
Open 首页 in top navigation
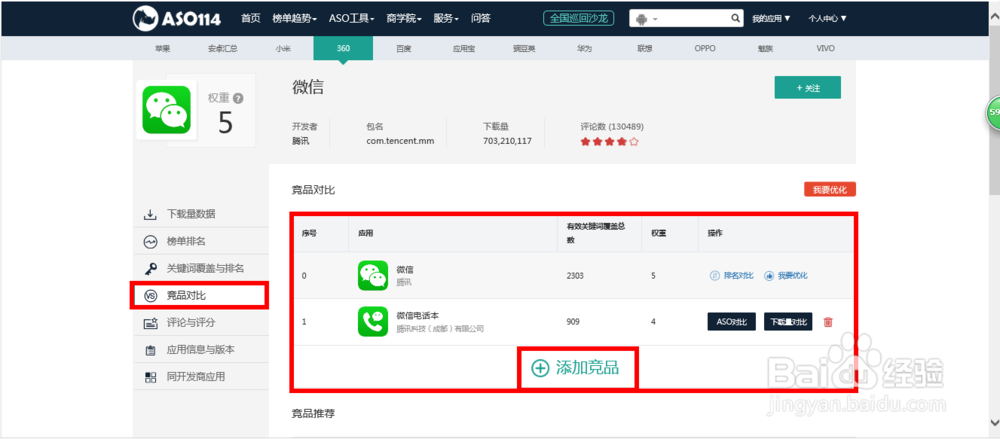tap(251, 19)
